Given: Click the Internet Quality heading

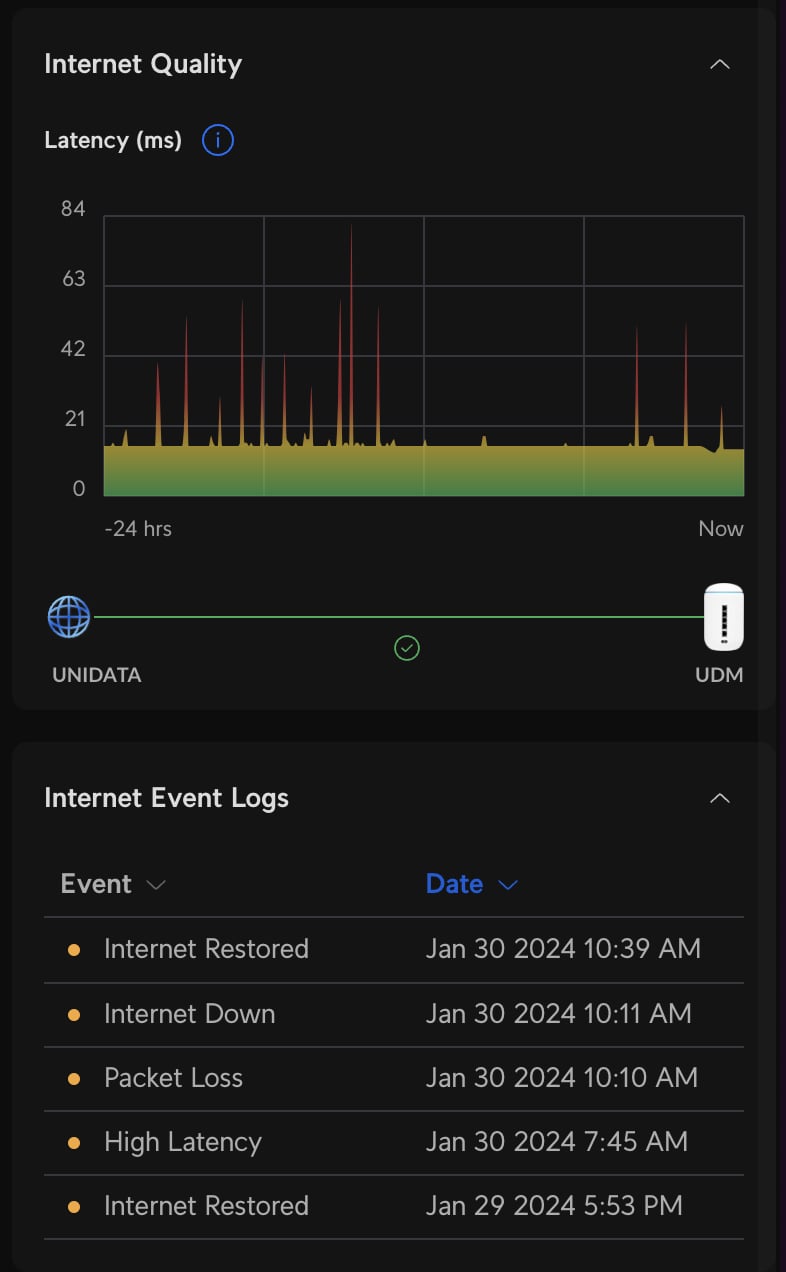Looking at the screenshot, I should point(143,65).
